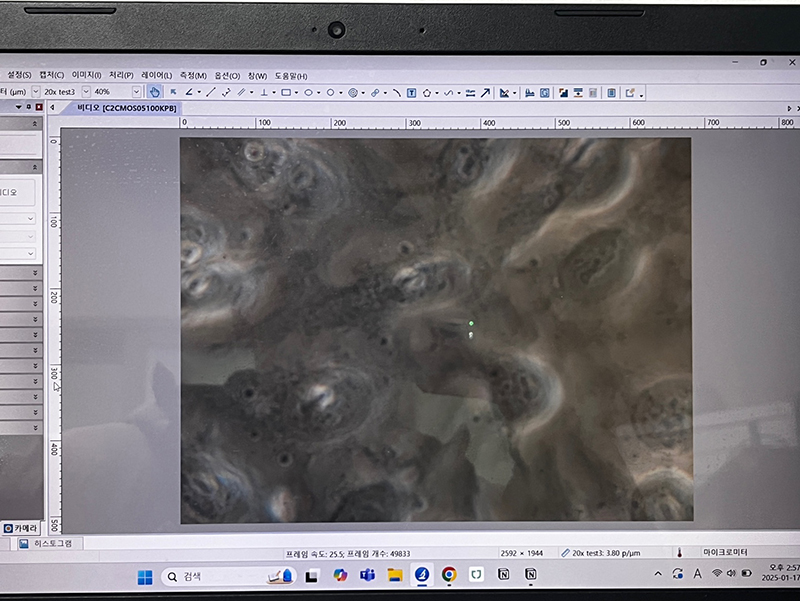The height and width of the screenshot is (601, 800).
Task: Open the 측정(M) measurement menu
Action: tap(193, 75)
